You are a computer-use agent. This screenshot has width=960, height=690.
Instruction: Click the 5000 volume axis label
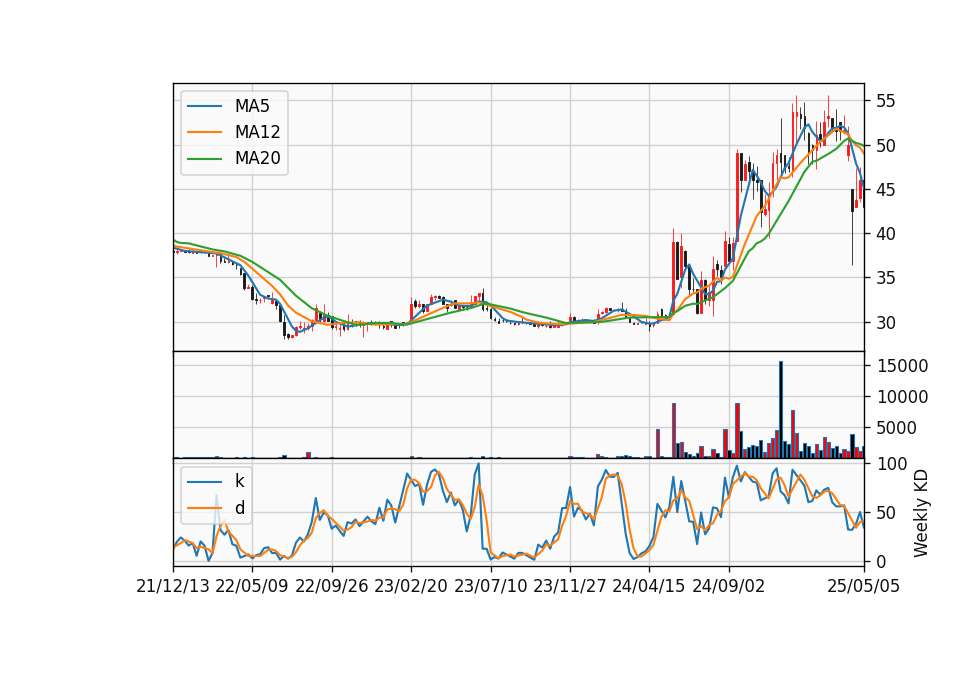tap(896, 428)
